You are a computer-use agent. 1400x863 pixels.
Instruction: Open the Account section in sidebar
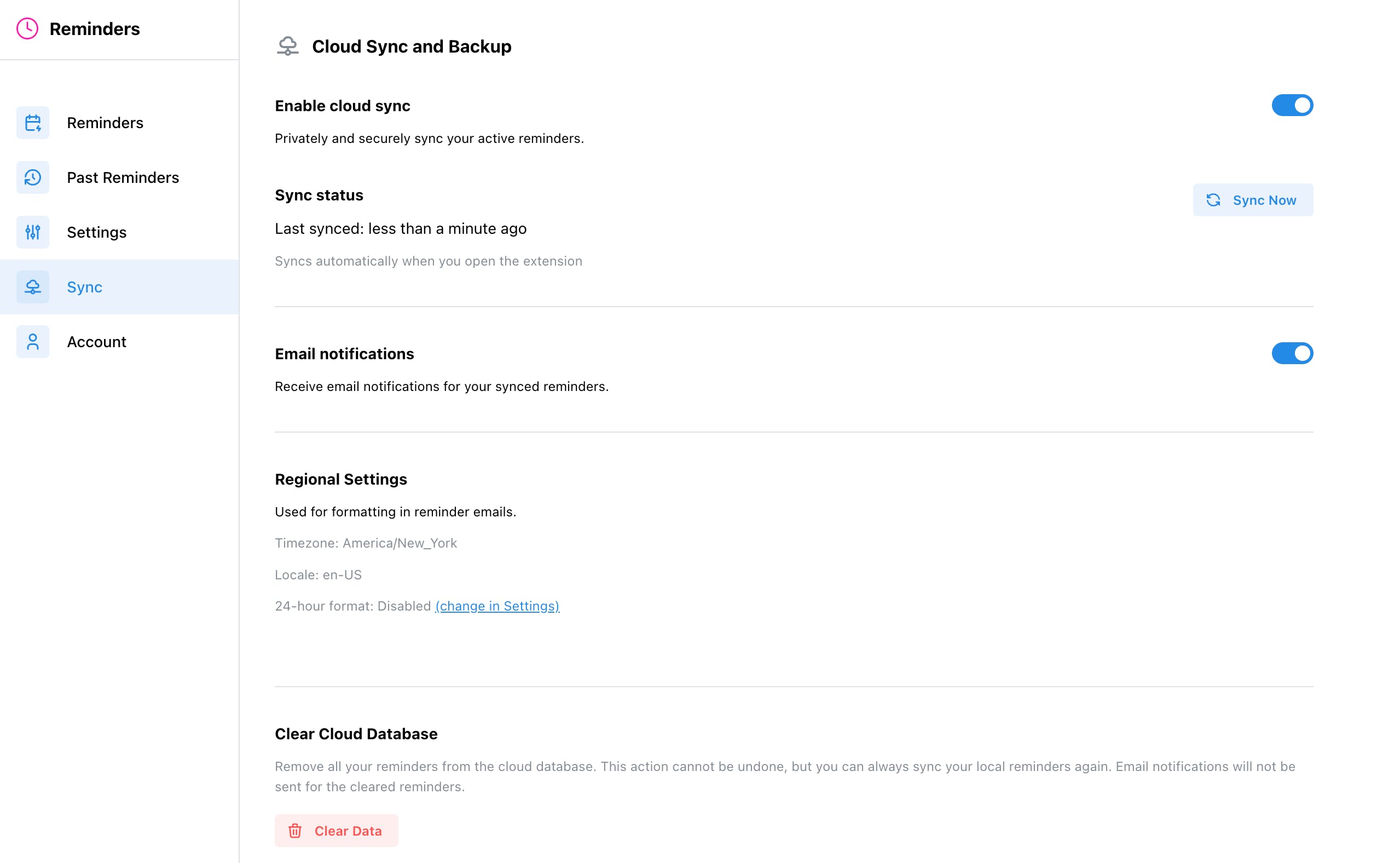pos(96,342)
